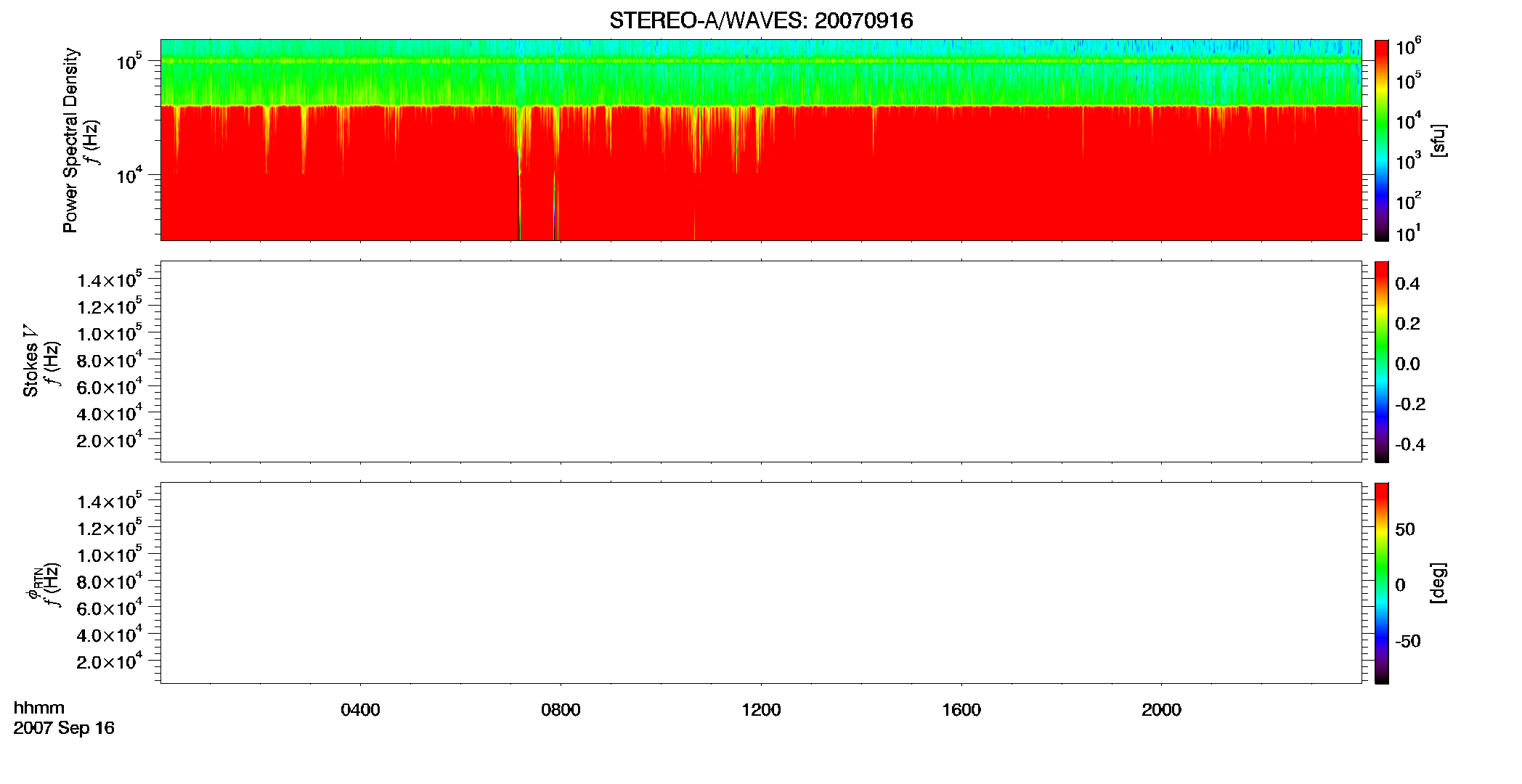Click the 0400 time tick label
This screenshot has height=784, width=1522.
coord(360,710)
